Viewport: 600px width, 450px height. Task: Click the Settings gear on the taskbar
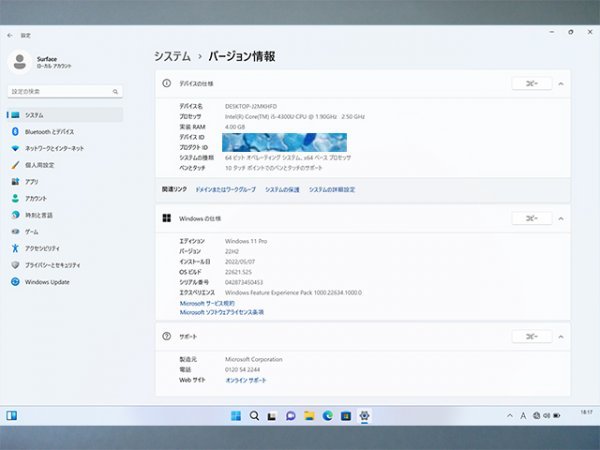364,416
